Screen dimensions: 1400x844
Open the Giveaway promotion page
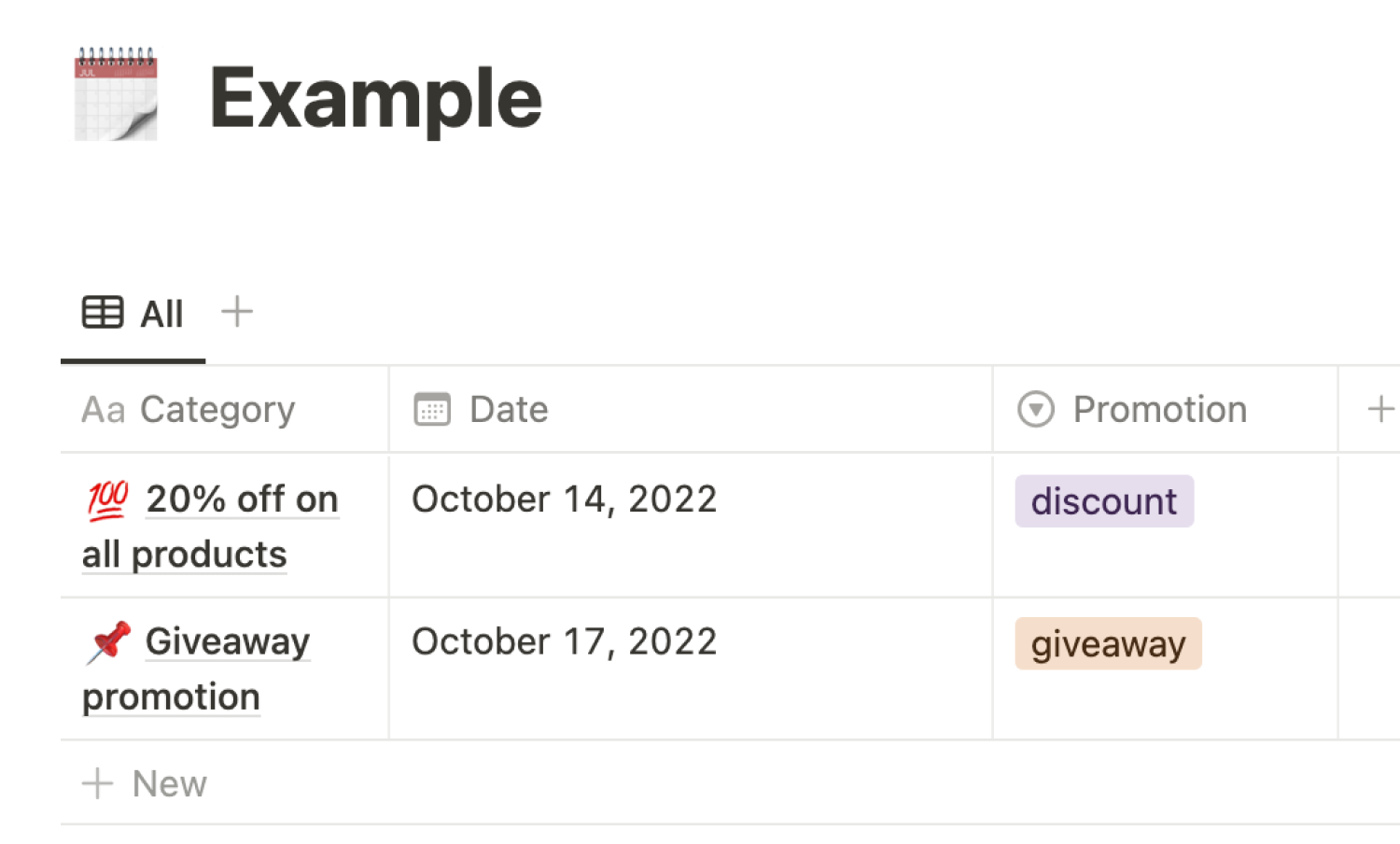197,669
